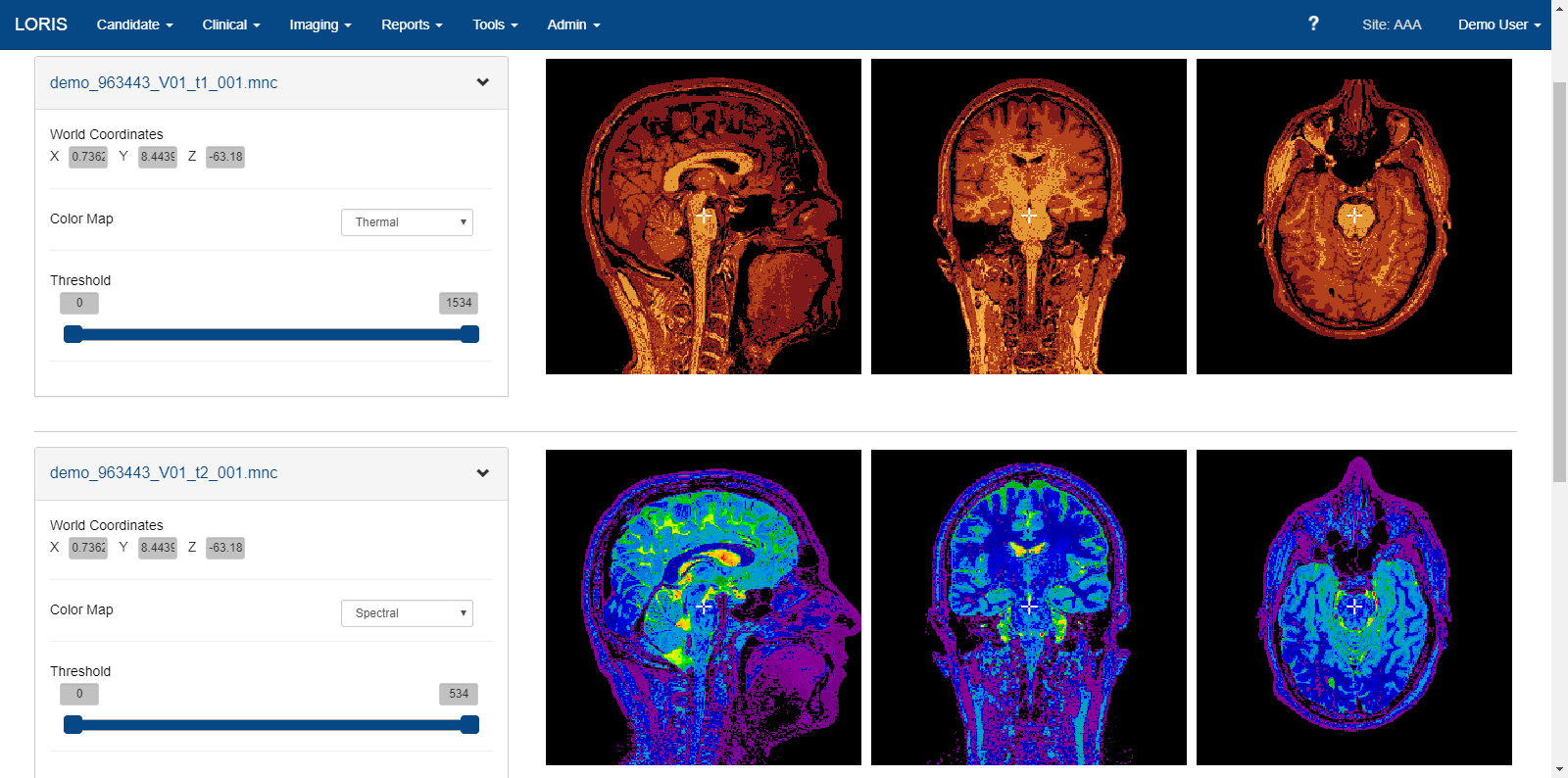Click the LORIS home logo
1568x778 pixels.
point(41,24)
